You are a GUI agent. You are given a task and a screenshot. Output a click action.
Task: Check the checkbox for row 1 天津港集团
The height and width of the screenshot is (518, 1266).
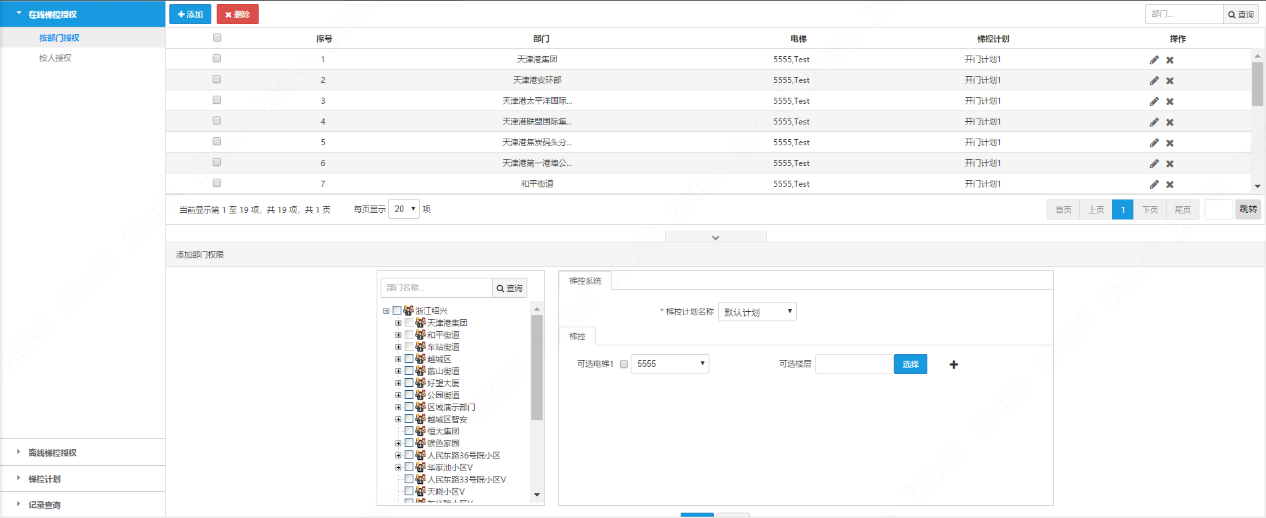pyautogui.click(x=217, y=59)
